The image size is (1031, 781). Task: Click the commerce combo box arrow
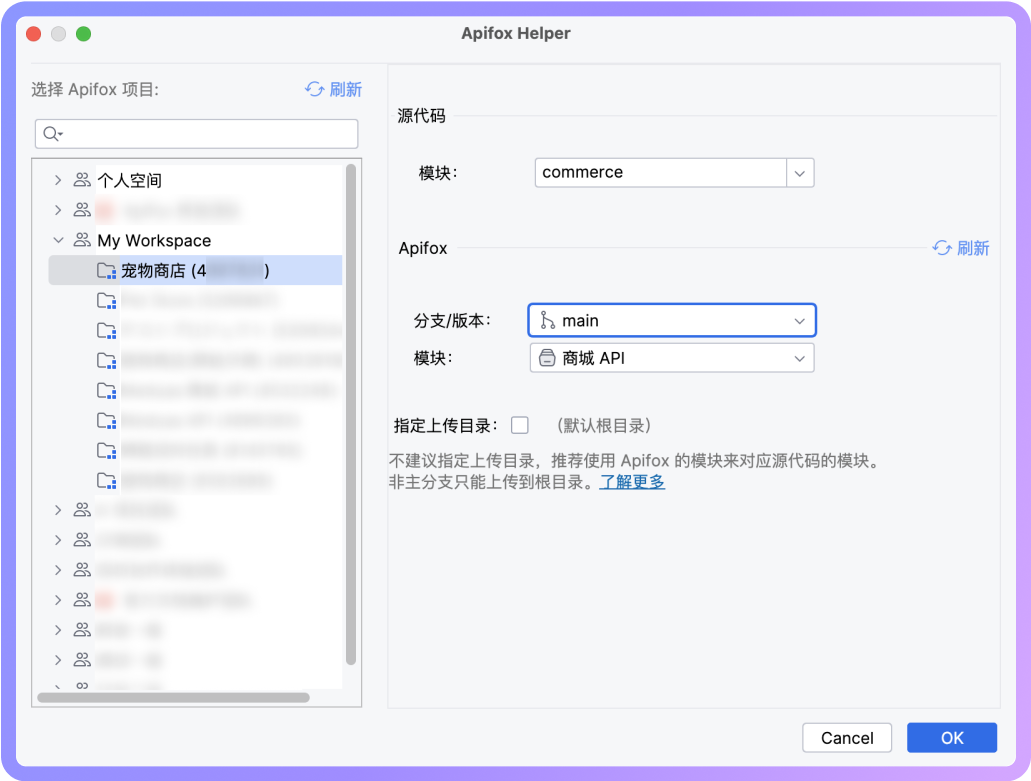800,174
